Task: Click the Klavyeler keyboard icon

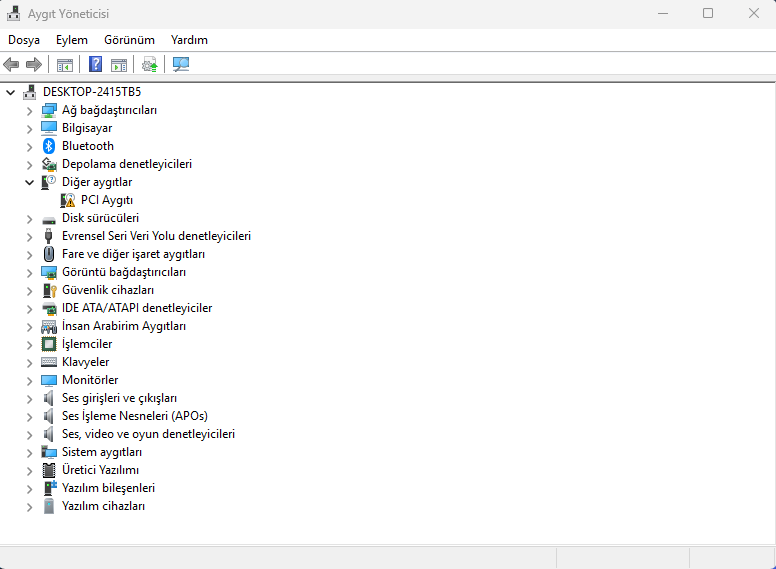Action: (49, 362)
